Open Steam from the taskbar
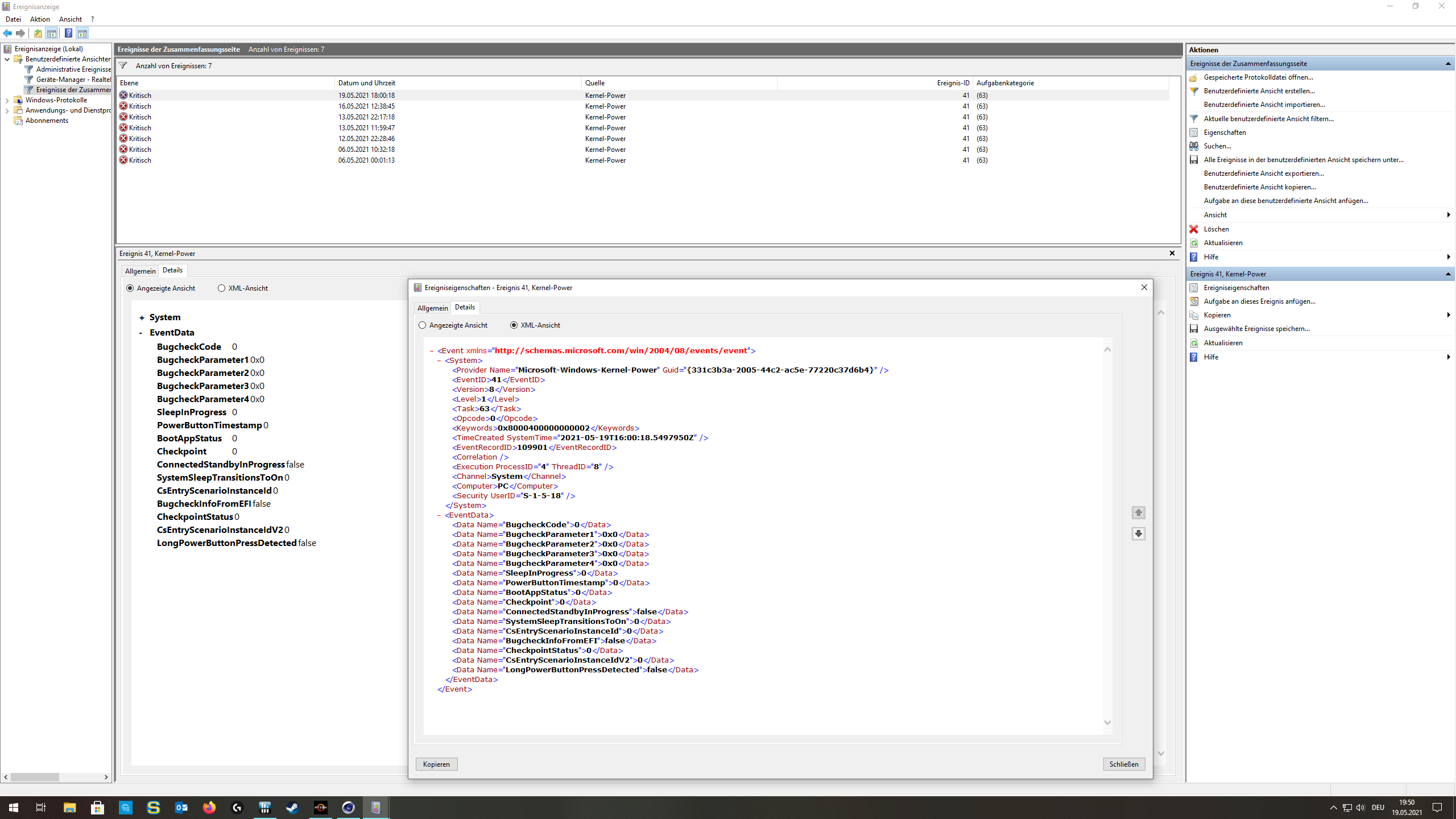Viewport: 1456px width, 819px height. pyautogui.click(x=292, y=807)
